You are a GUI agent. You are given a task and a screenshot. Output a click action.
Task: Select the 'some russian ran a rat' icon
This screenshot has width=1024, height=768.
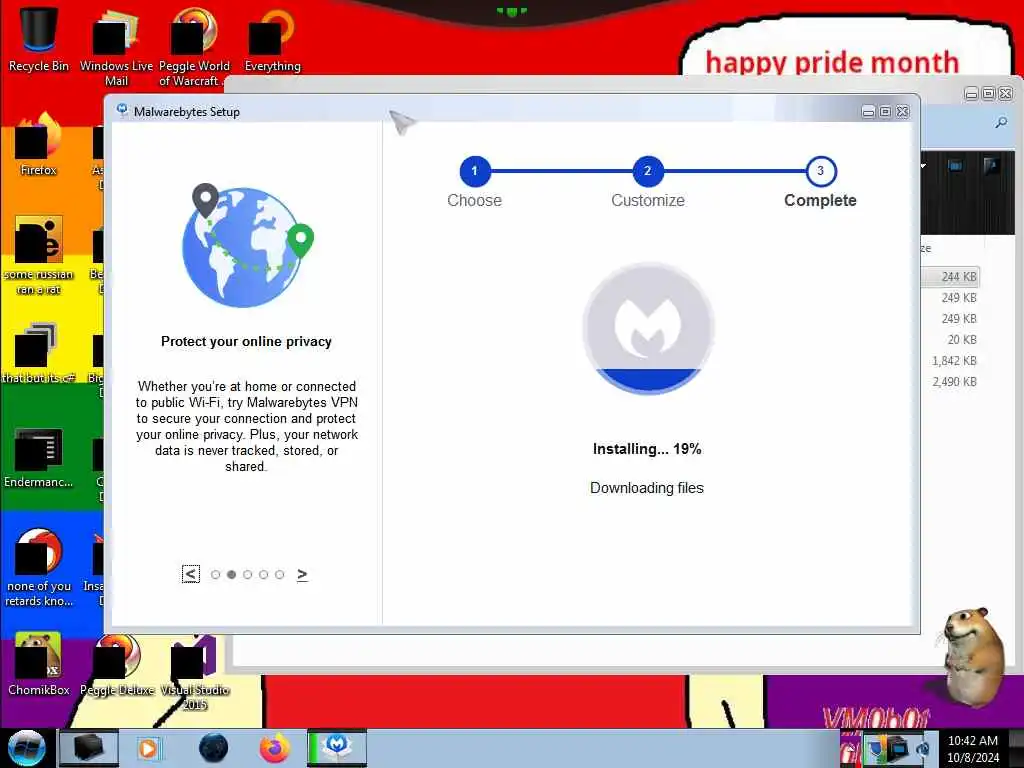(39, 255)
